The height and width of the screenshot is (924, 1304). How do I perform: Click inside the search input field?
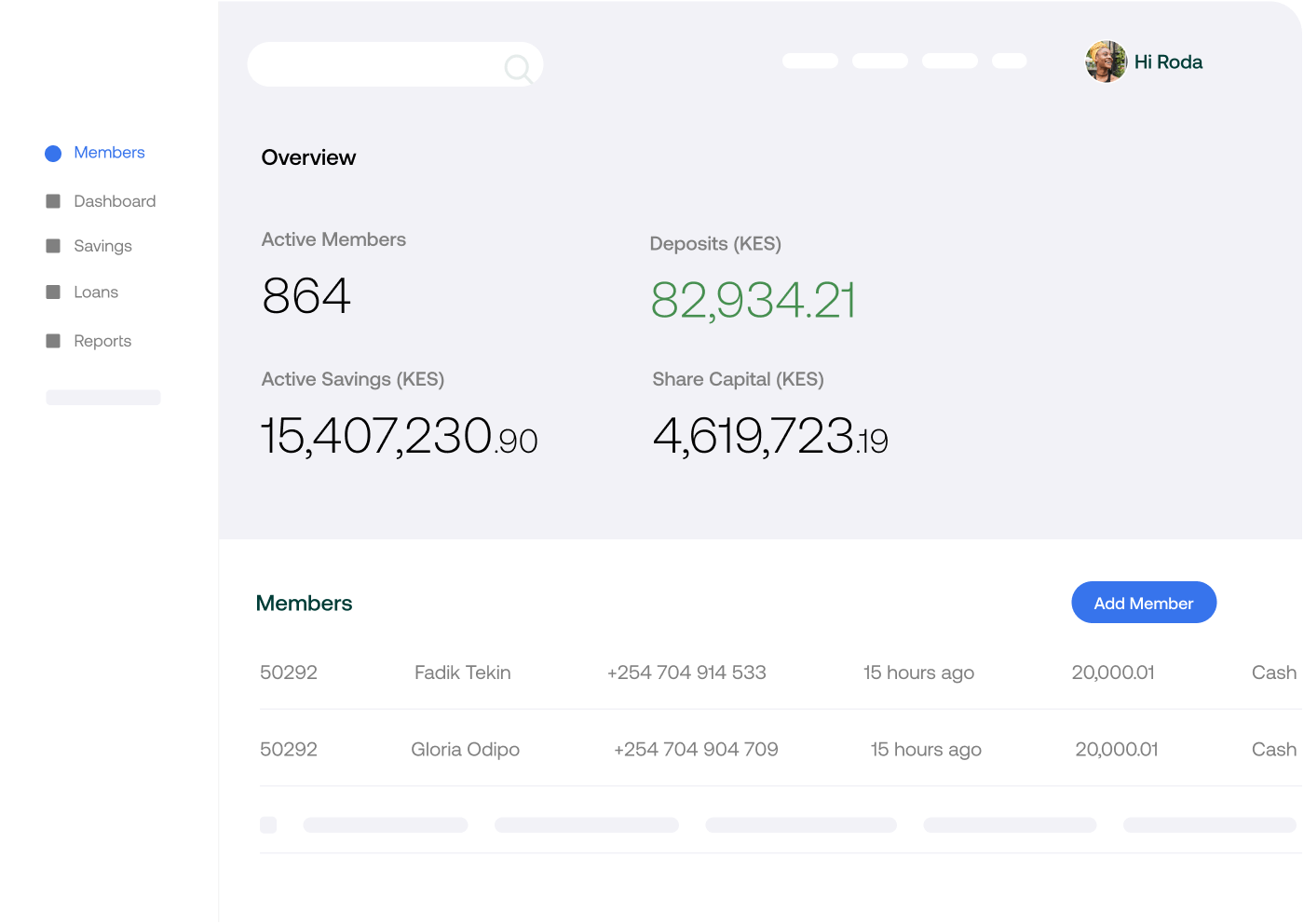pyautogui.click(x=373, y=63)
